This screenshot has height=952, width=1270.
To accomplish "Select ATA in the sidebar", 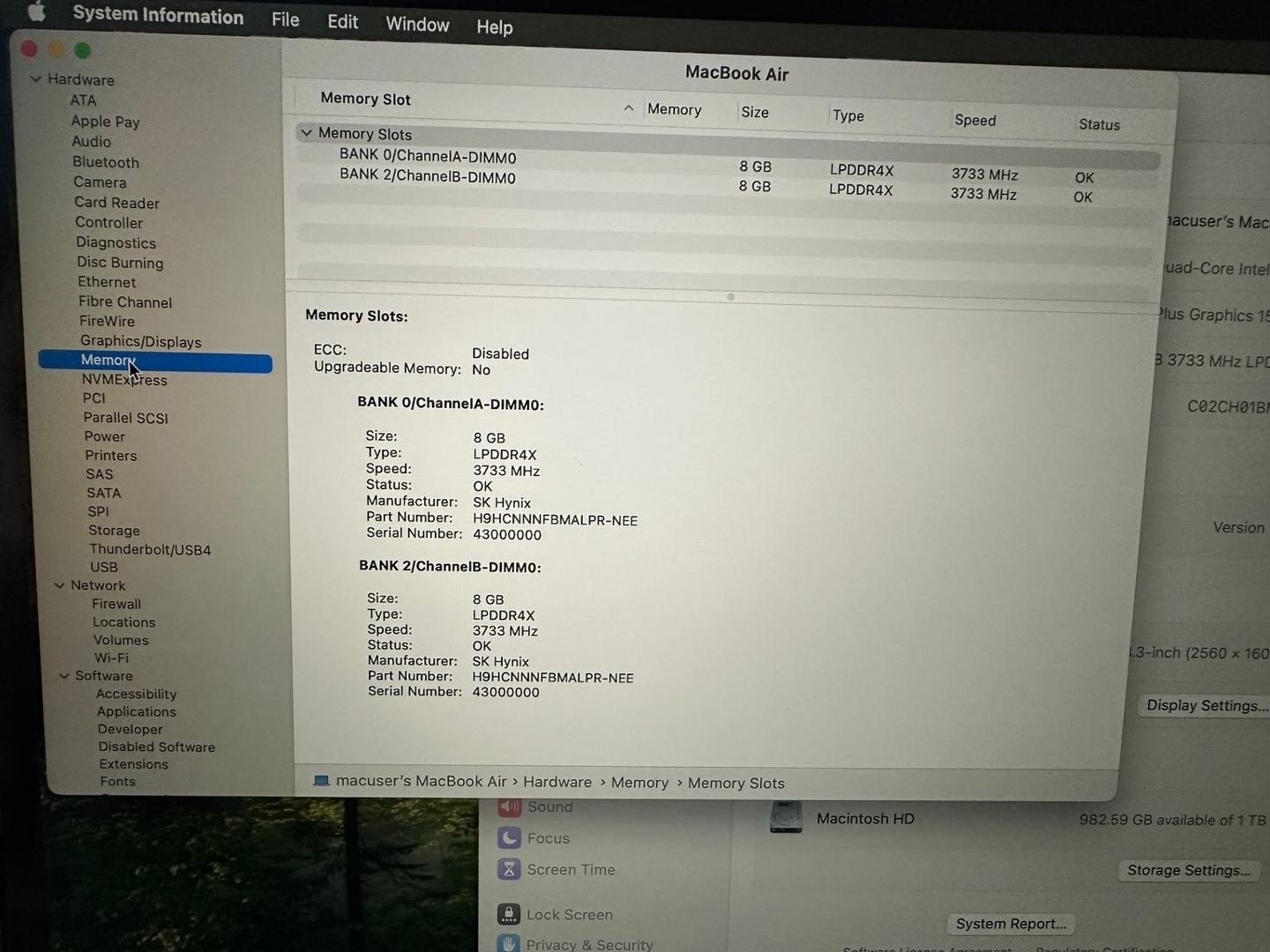I will pos(83,100).
